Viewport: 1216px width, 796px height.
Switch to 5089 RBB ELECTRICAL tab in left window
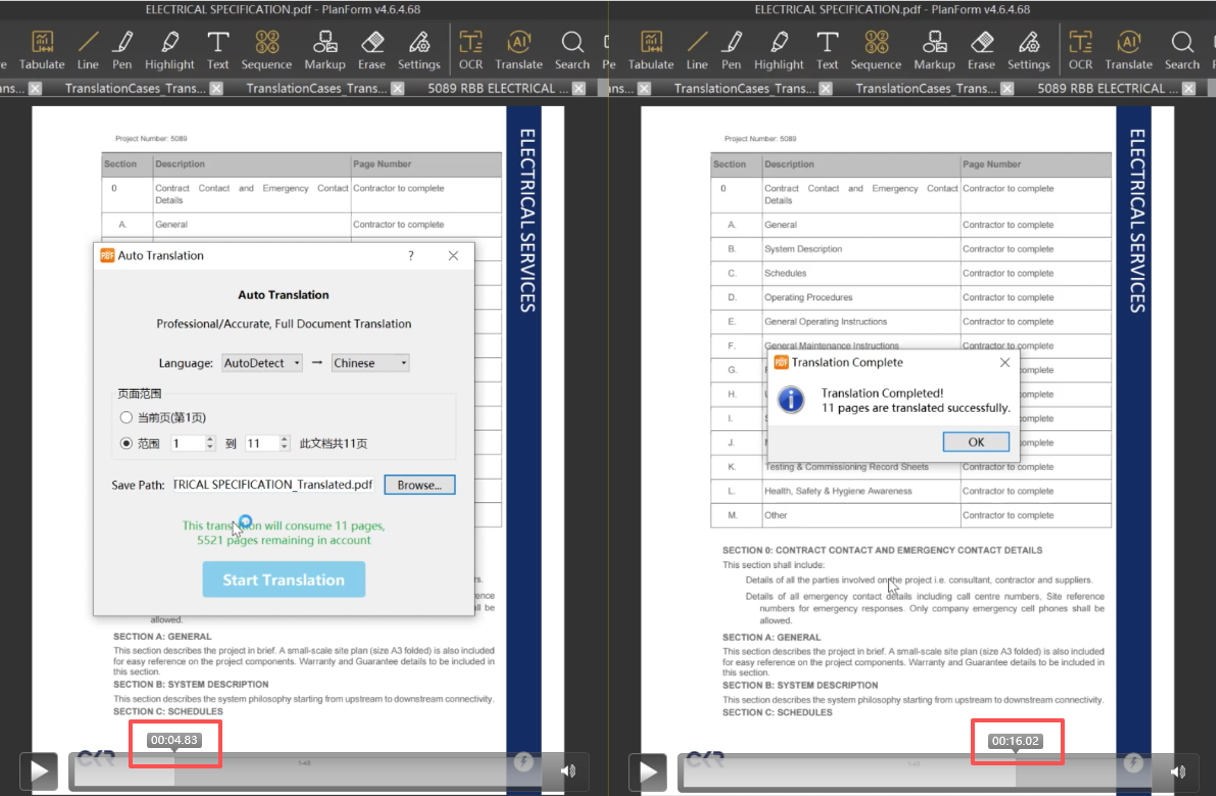491,88
